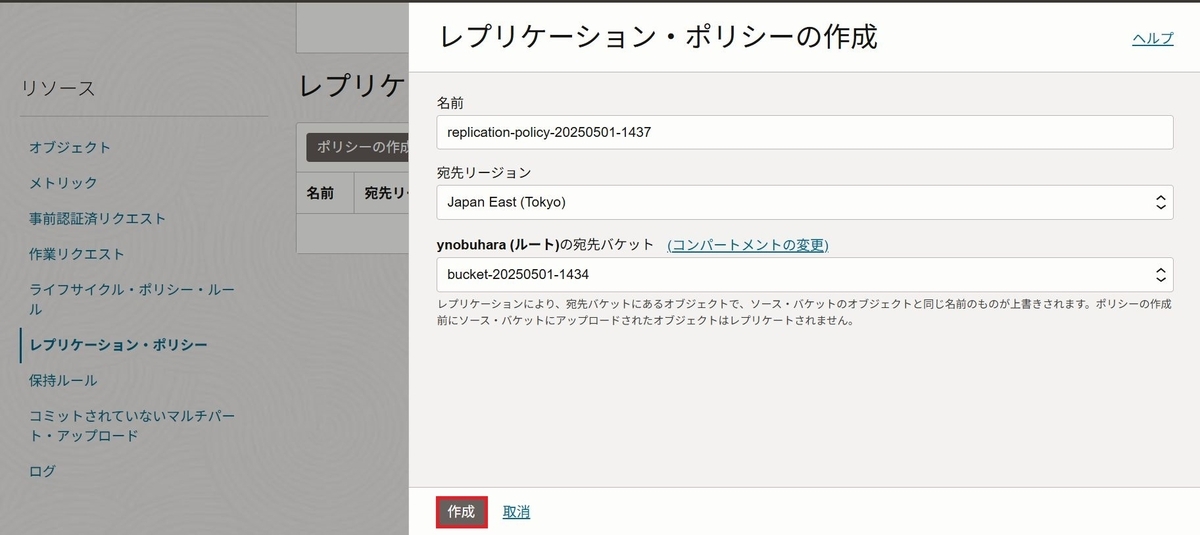Click the 宛先リージョン field label

pos(484,173)
